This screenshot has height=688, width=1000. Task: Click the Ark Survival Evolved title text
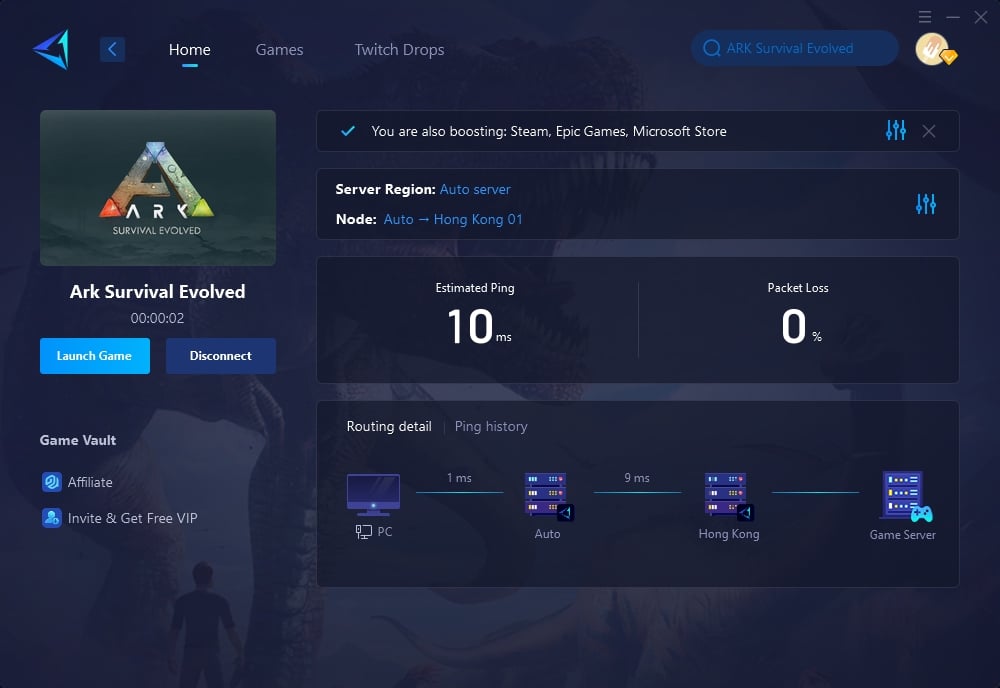(158, 291)
